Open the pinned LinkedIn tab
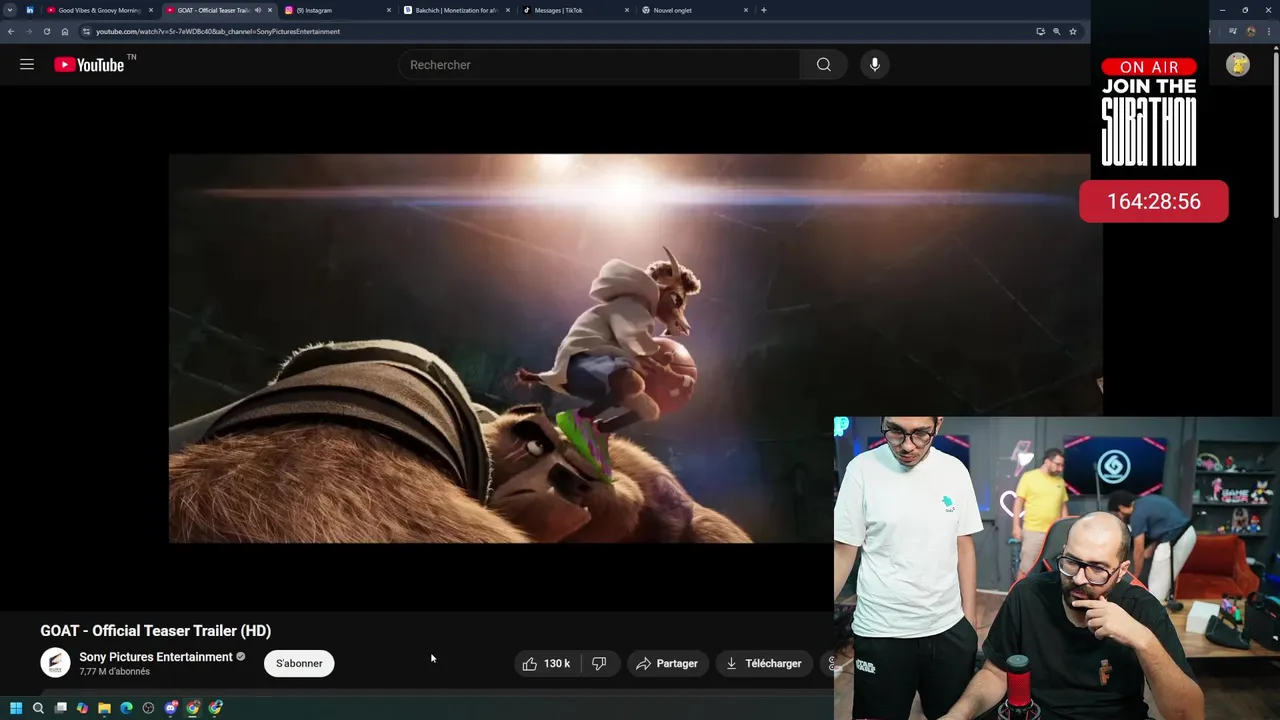Image resolution: width=1280 pixels, height=720 pixels. click(x=30, y=10)
